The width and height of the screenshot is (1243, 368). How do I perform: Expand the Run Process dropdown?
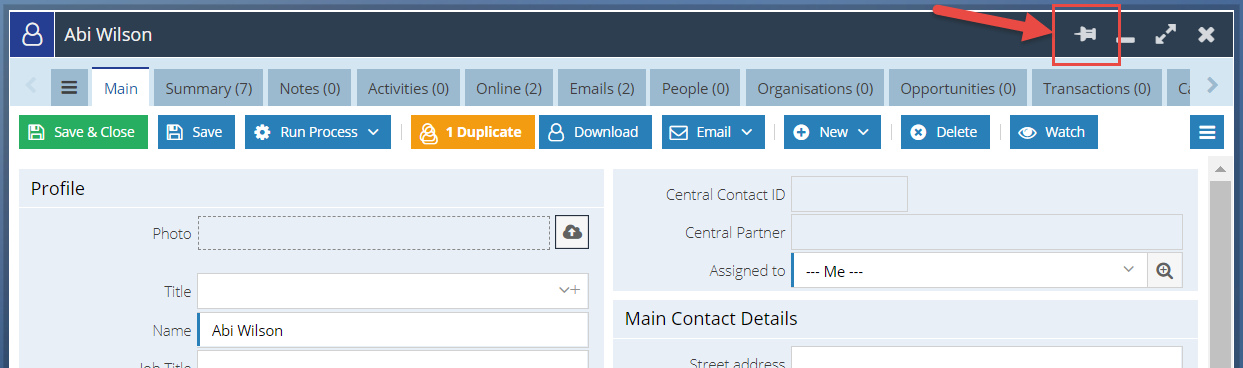pos(318,132)
